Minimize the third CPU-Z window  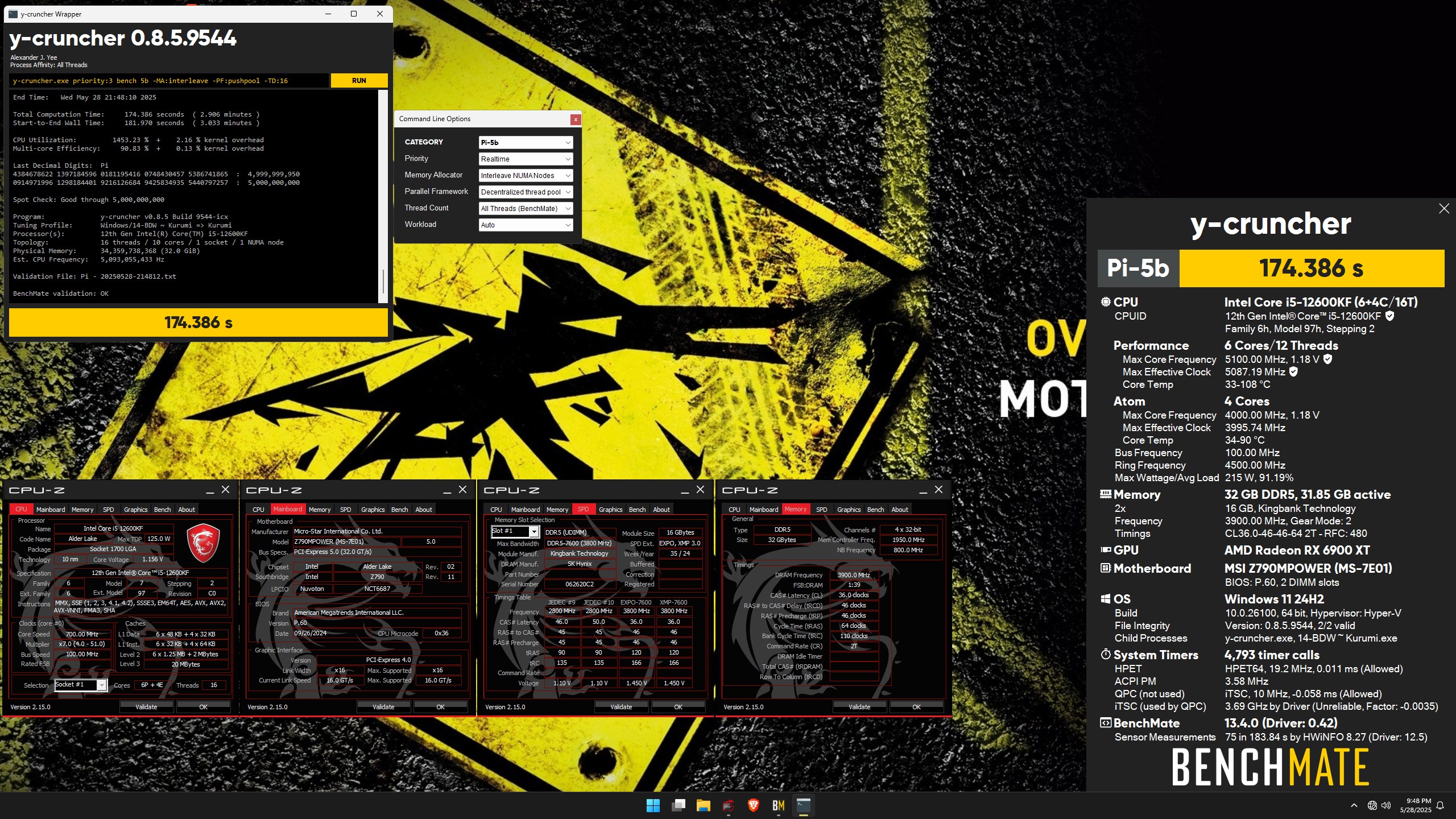point(685,490)
